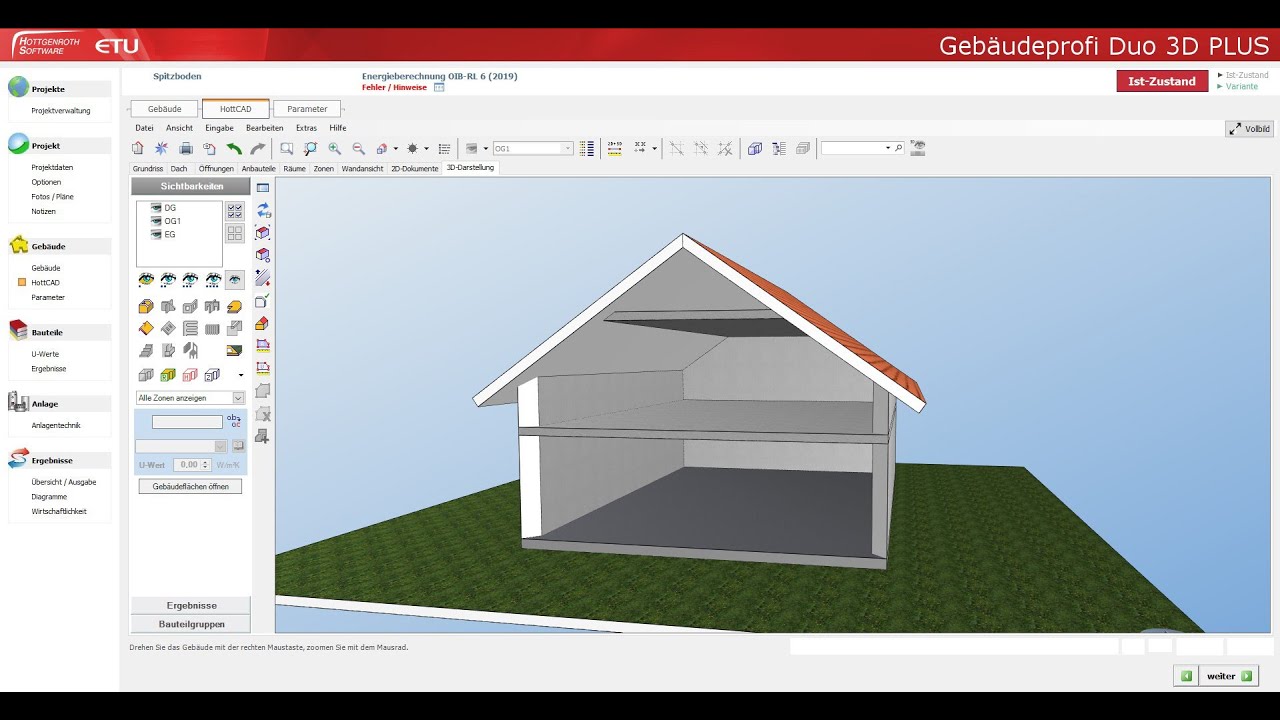The image size is (1280, 720).
Task: Click the 3D box view icon in the toolbar
Action: [755, 148]
